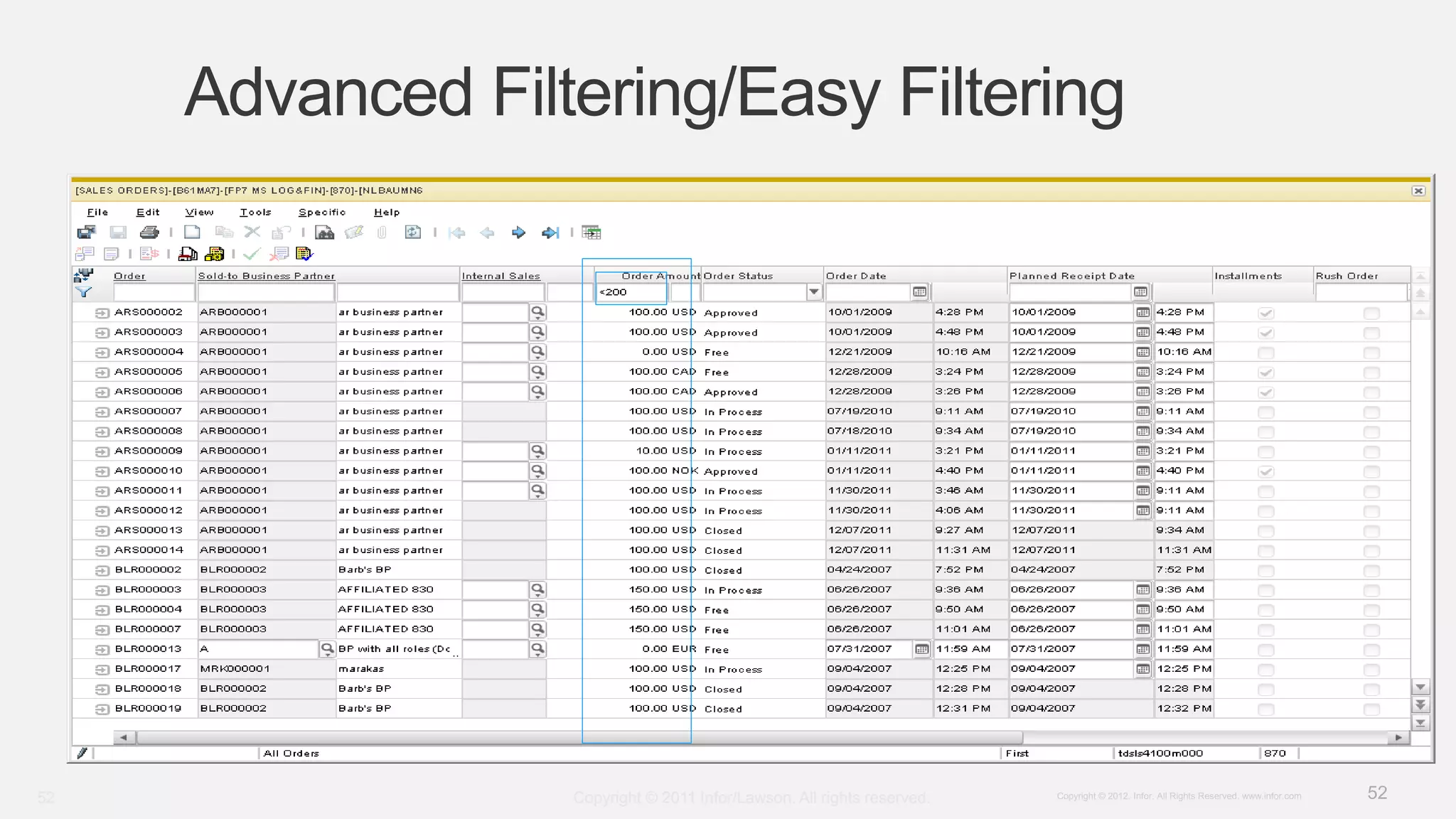Uncheck Installments checkbox for order ARS000002
The image size is (1456, 819).
click(x=1265, y=313)
